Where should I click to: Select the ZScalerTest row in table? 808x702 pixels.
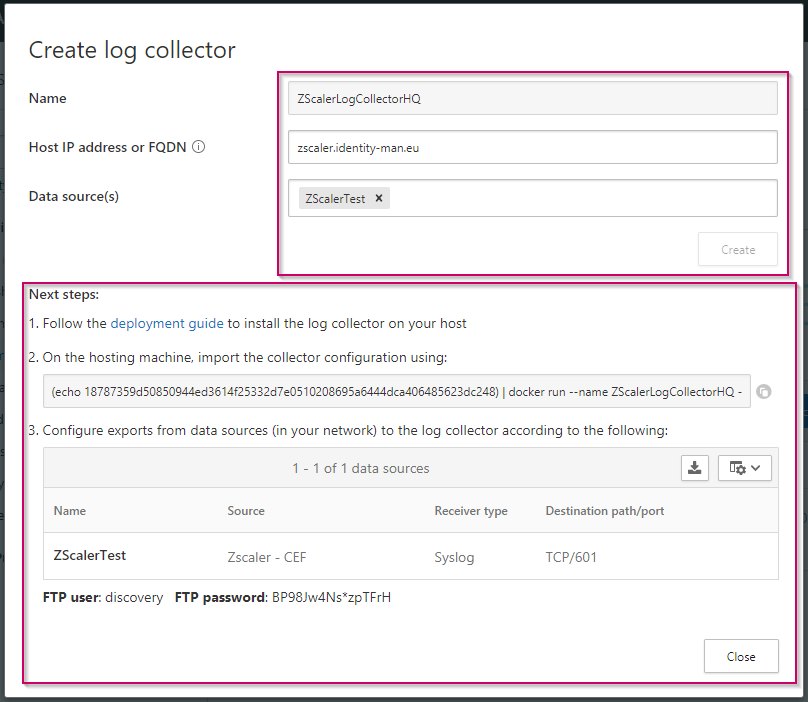(x=90, y=555)
